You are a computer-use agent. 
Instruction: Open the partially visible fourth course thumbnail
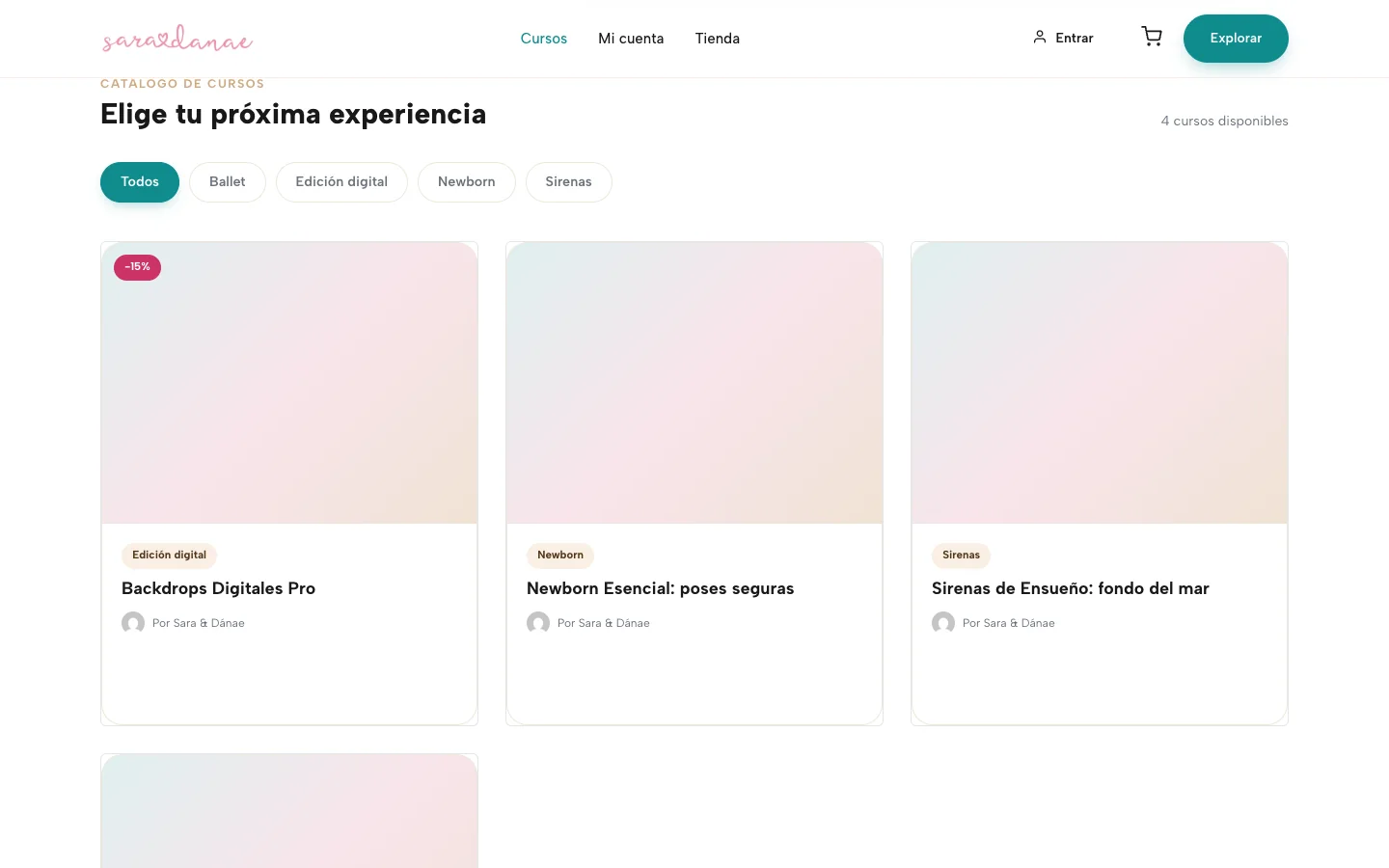click(x=289, y=811)
